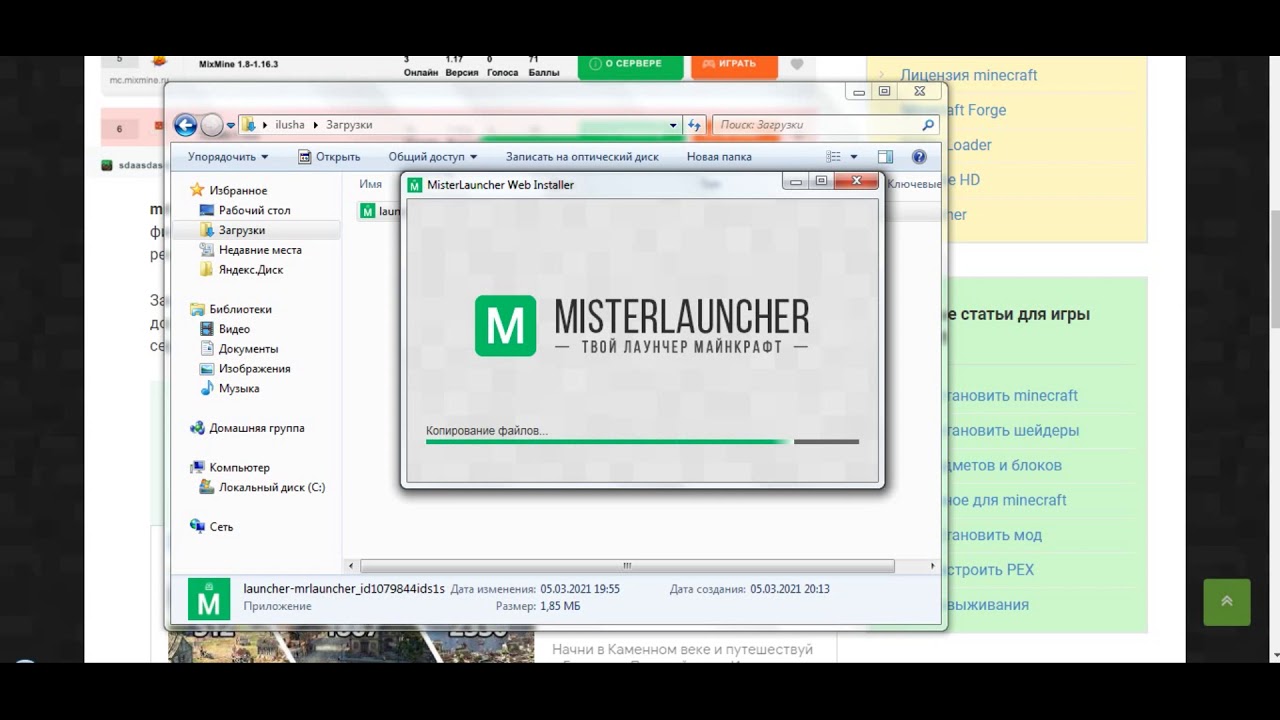The height and width of the screenshot is (720, 1280).
Task: Click the large MisterLauncher icon in details pane
Action: 209,599
